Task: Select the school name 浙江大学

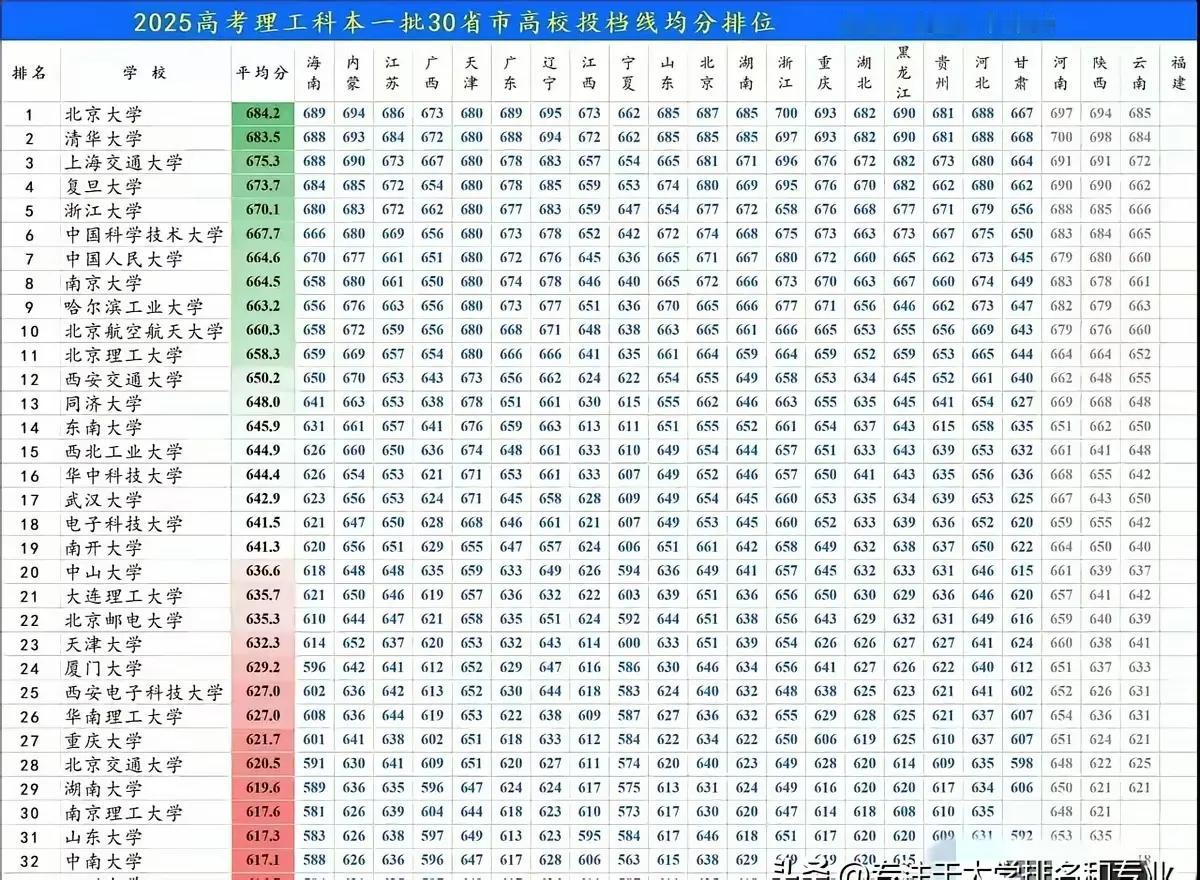Action: (x=103, y=210)
